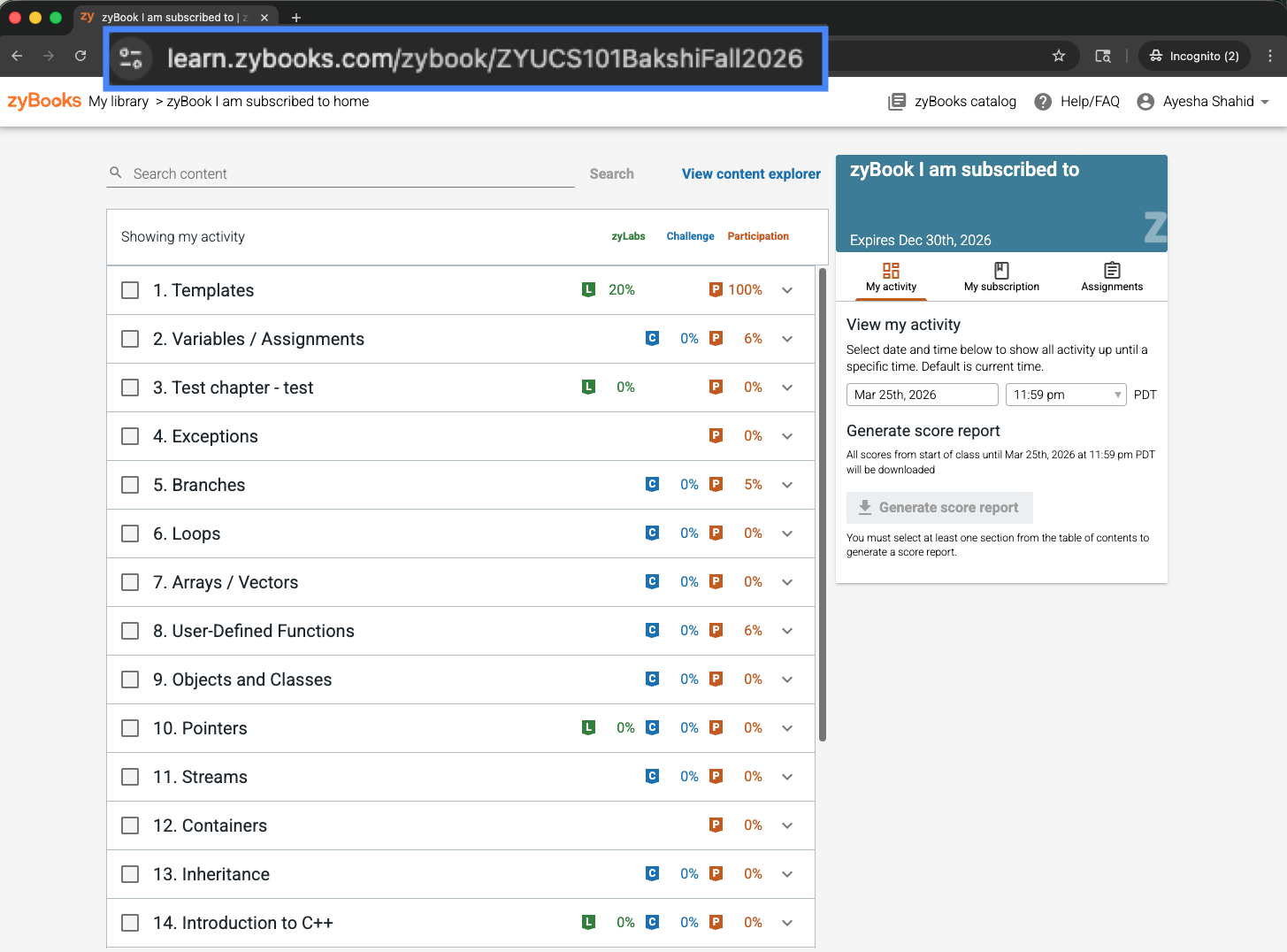This screenshot has height=952, width=1287.
Task: Click Participation column header
Action: click(x=758, y=236)
